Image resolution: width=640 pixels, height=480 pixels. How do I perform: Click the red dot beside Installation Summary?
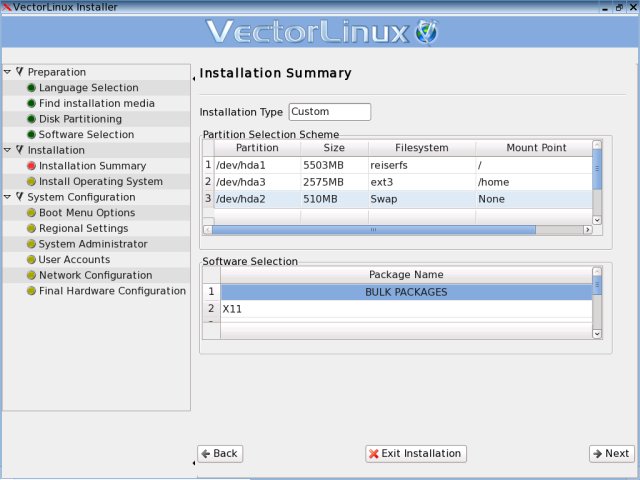coord(31,166)
